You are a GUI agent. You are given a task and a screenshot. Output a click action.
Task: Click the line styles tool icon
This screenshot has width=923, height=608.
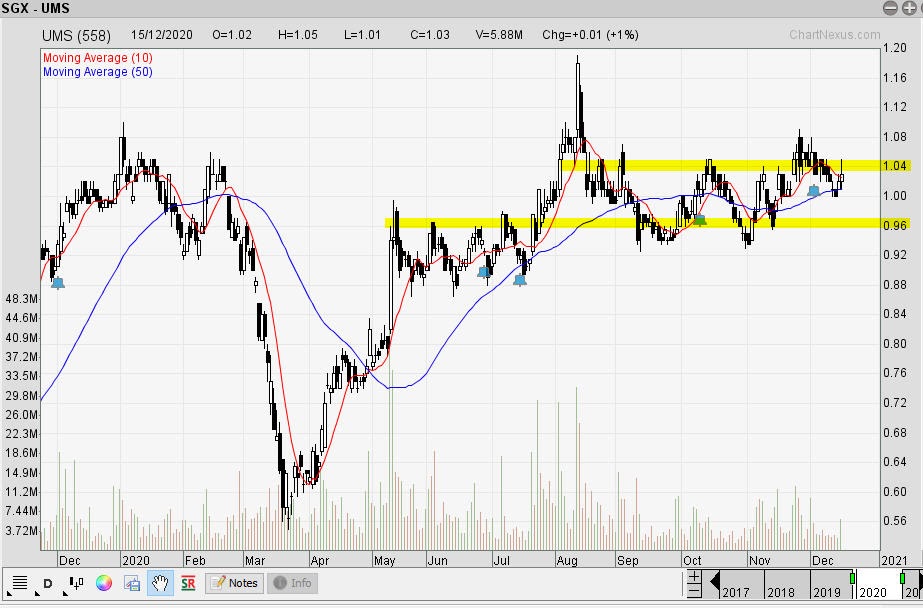(x=20, y=581)
